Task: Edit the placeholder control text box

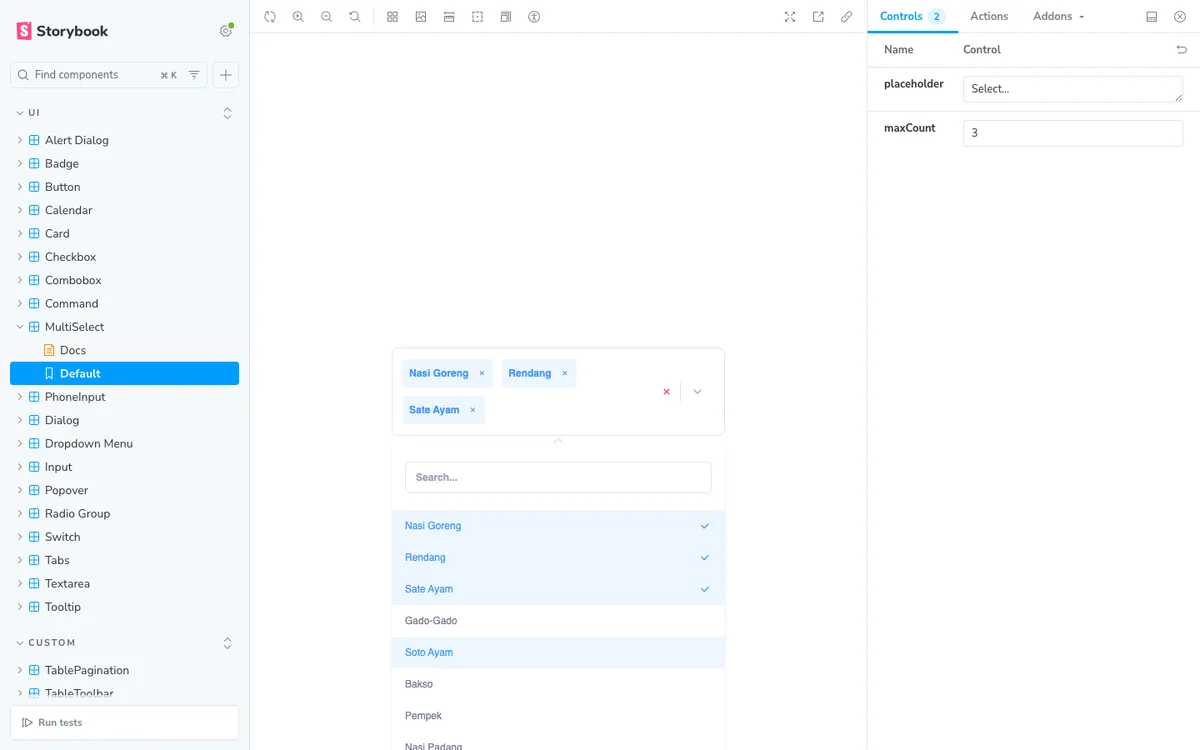Action: point(1073,89)
